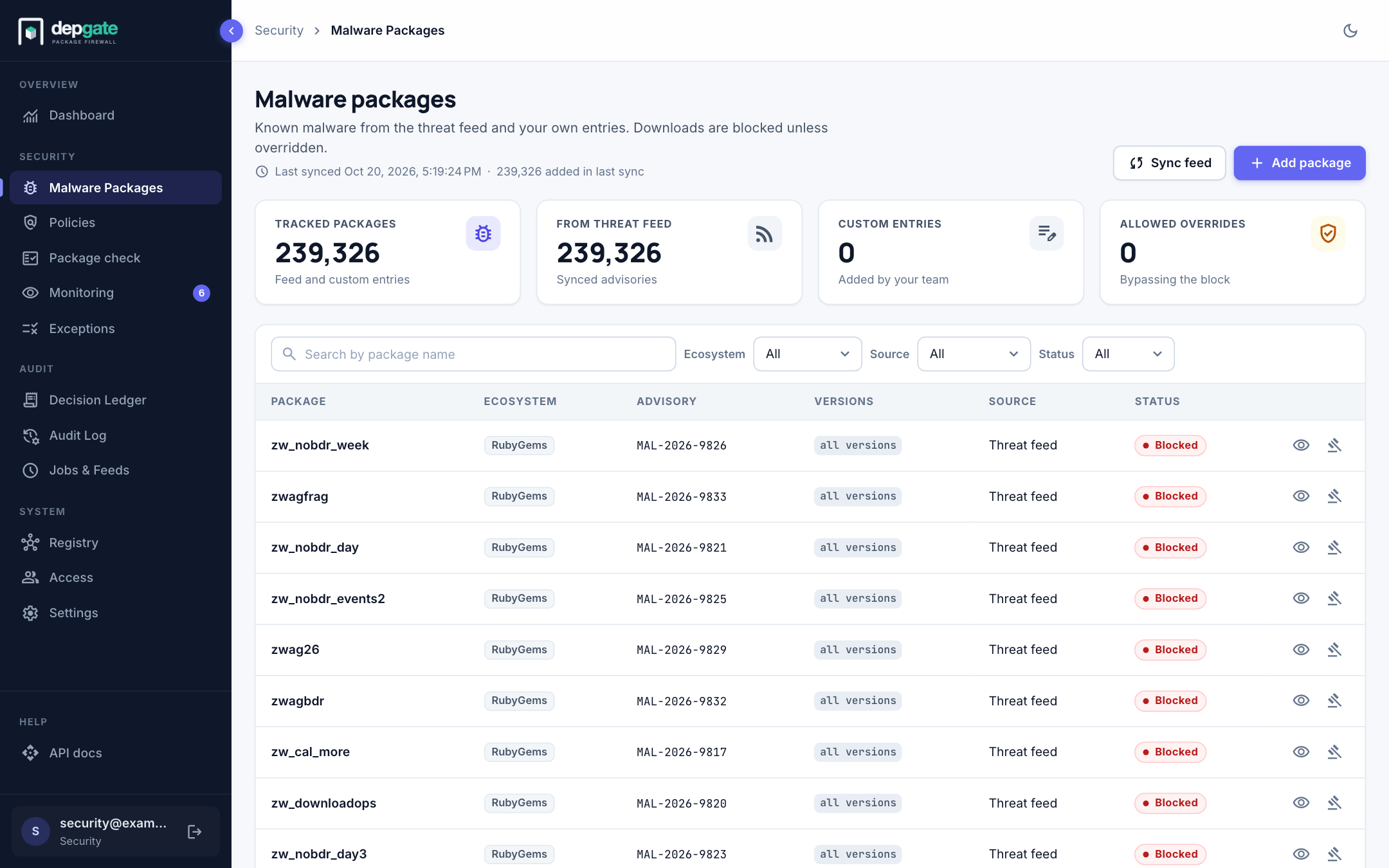Open the Registry settings page
1389x868 pixels.
(116, 543)
